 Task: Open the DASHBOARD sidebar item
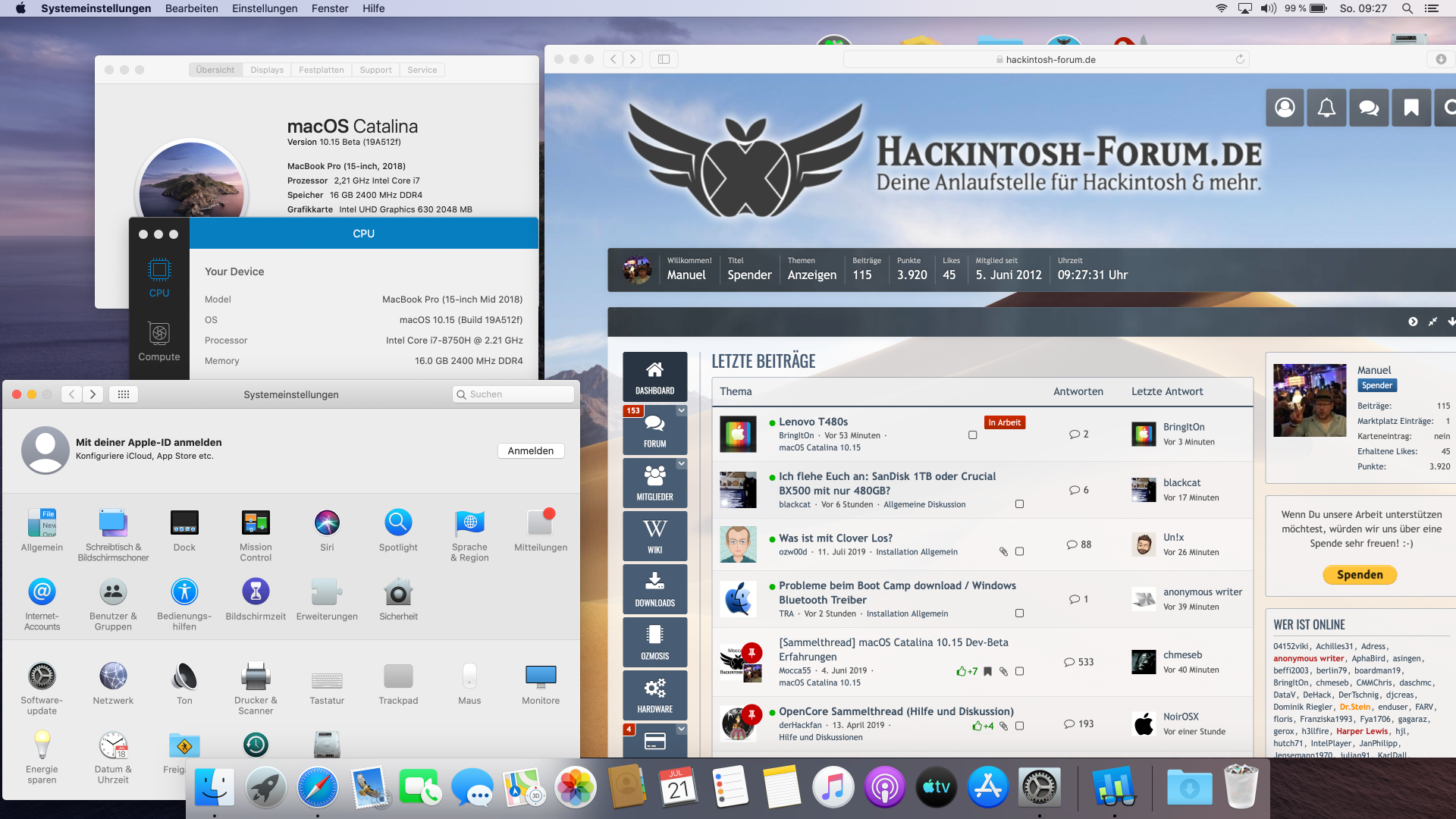pyautogui.click(x=654, y=377)
